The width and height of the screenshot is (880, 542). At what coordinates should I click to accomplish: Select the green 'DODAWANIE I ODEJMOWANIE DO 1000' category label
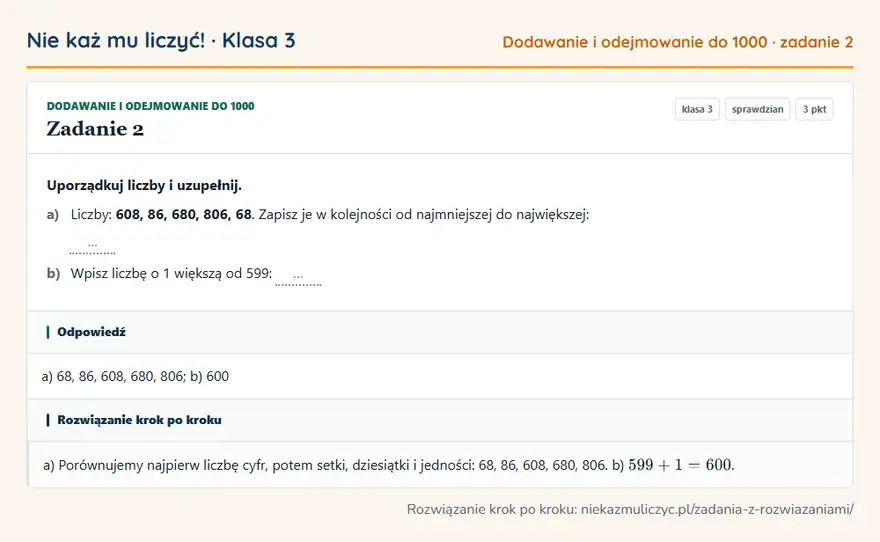[x=150, y=106]
